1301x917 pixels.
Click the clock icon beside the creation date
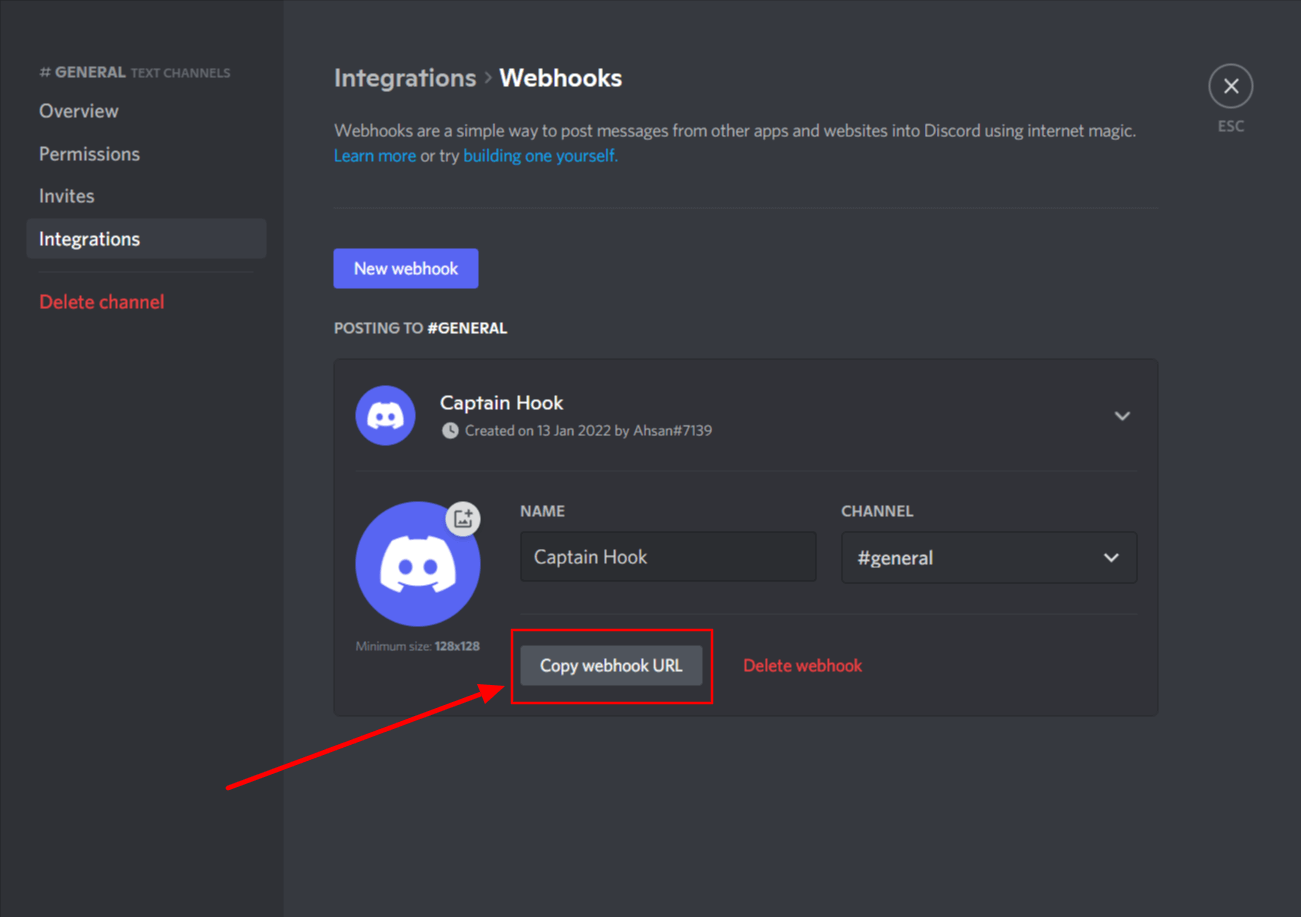[x=449, y=430]
